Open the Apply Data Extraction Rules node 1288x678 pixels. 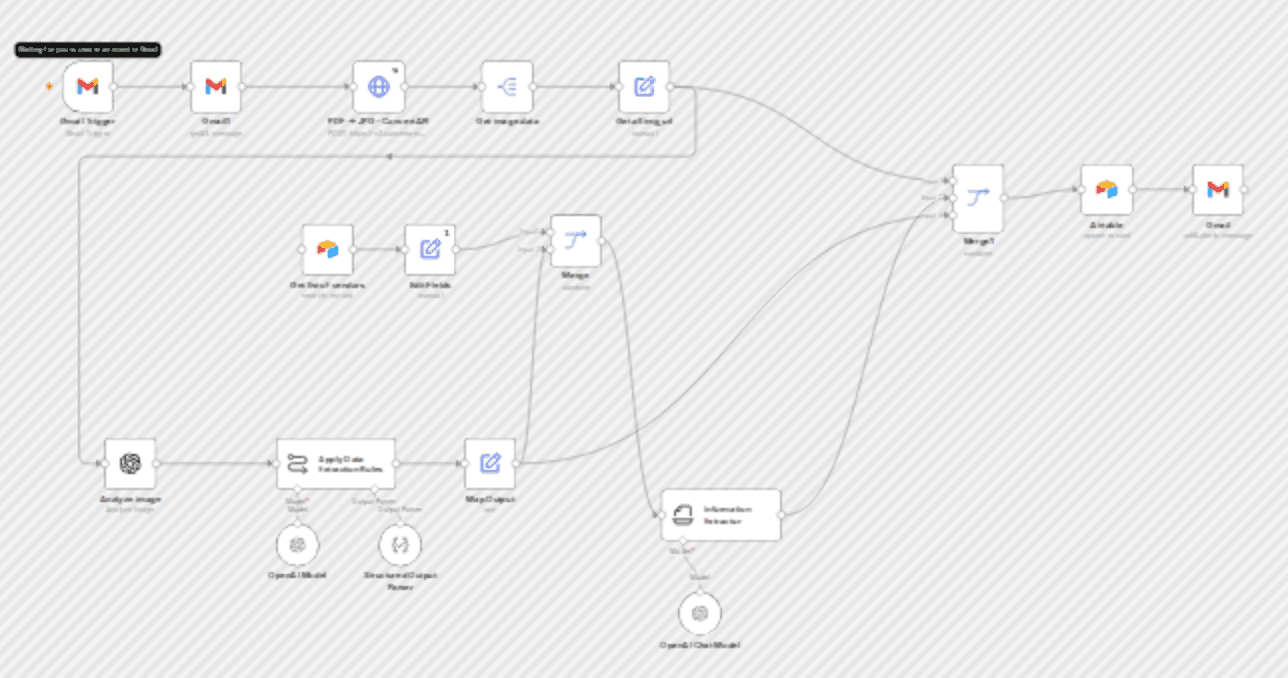pyautogui.click(x=336, y=463)
